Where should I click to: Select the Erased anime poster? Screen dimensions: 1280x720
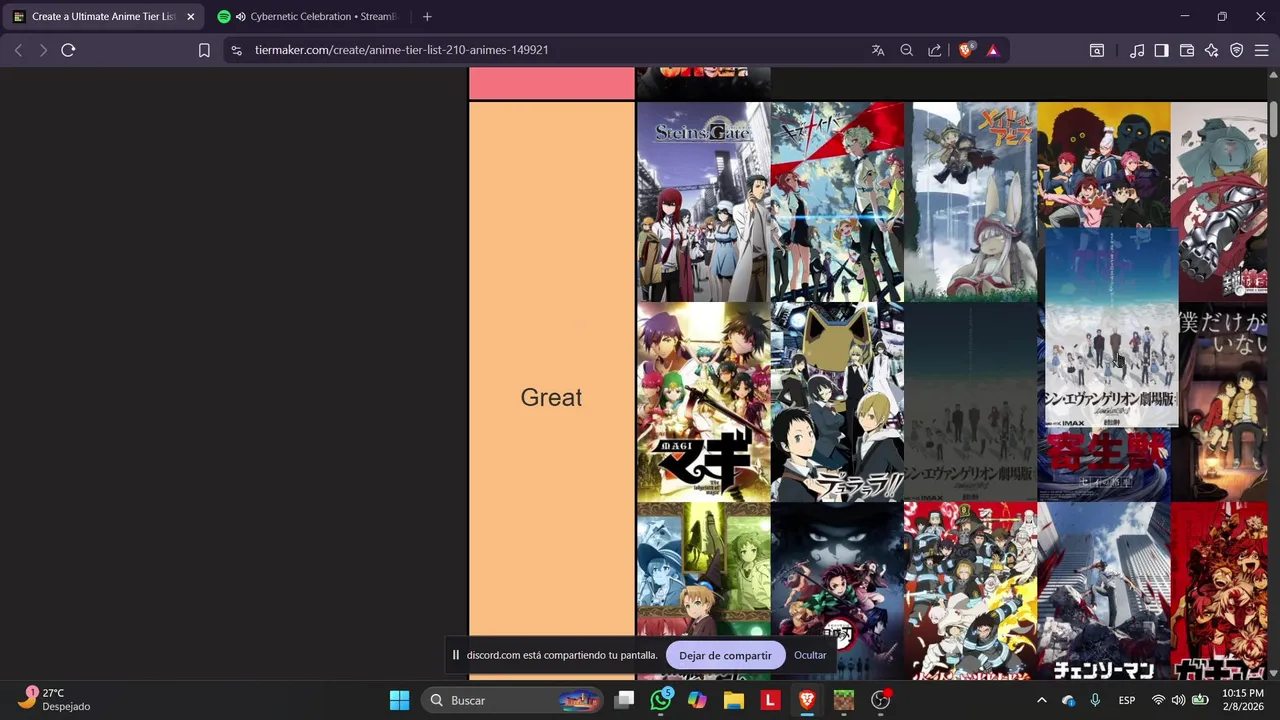[1222, 402]
